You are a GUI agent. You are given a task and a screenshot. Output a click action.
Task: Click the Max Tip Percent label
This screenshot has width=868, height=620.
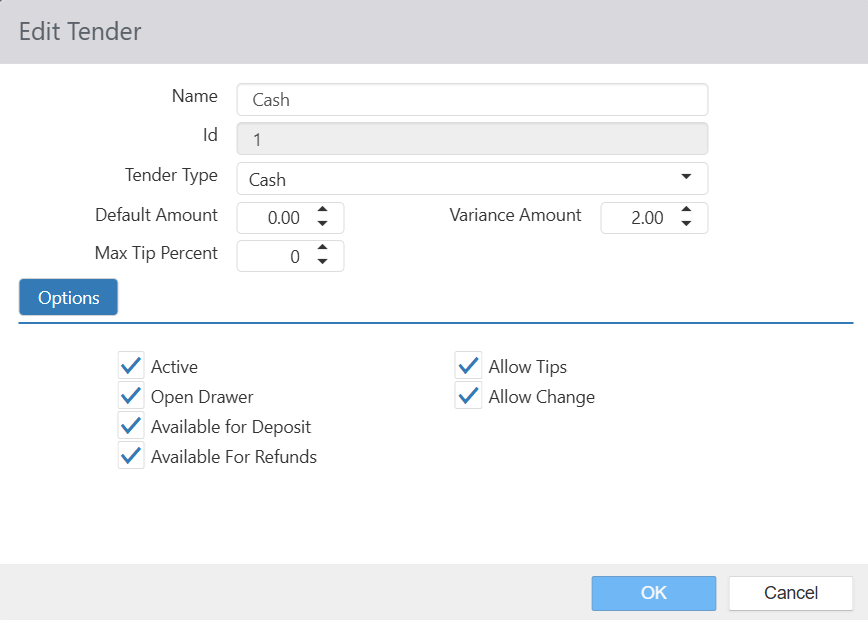click(x=156, y=253)
